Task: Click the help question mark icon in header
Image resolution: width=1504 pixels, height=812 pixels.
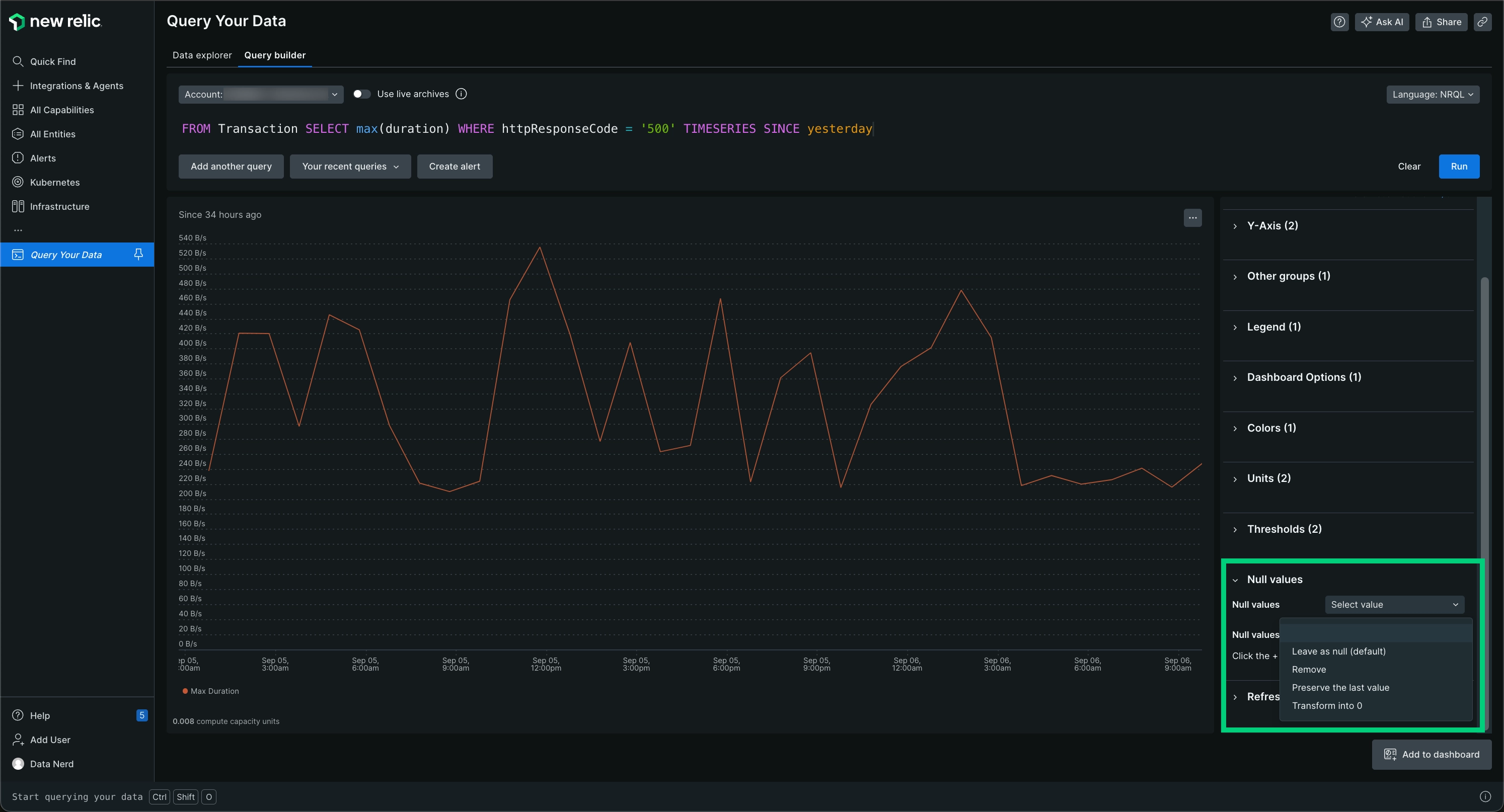Action: [1339, 22]
